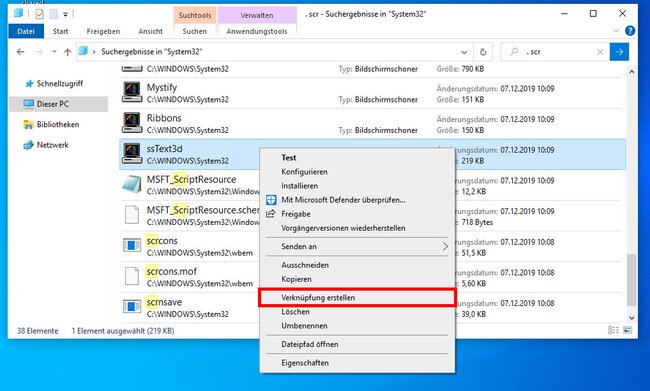Go up one folder level arrow
This screenshot has height=391, width=650.
pos(68,52)
